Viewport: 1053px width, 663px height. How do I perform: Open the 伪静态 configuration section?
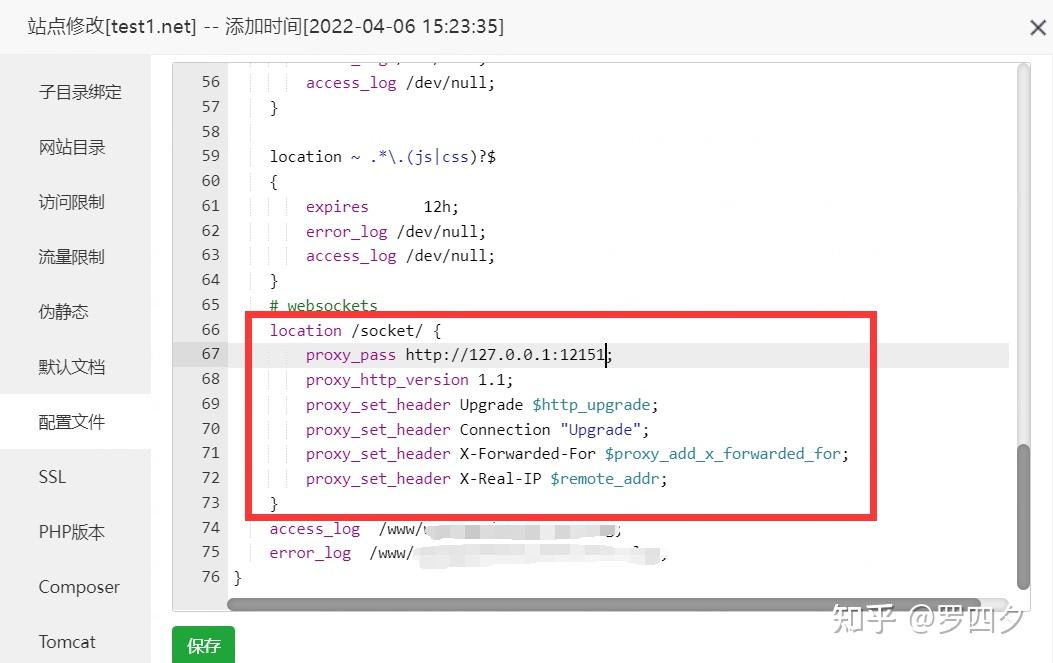[x=63, y=311]
